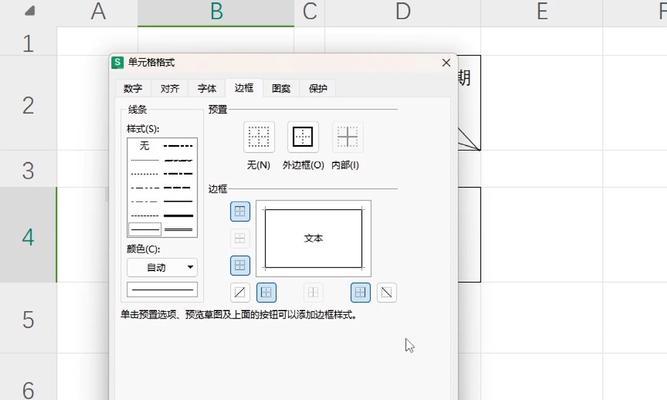Switch to the 图案 tab

[281, 89]
